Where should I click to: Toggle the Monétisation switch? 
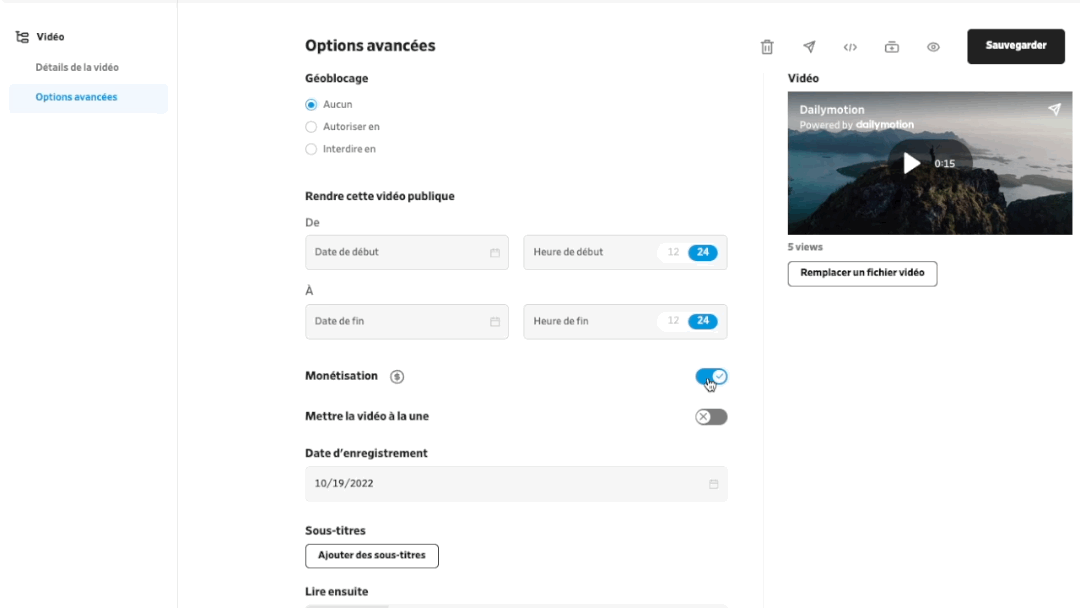pyautogui.click(x=711, y=377)
